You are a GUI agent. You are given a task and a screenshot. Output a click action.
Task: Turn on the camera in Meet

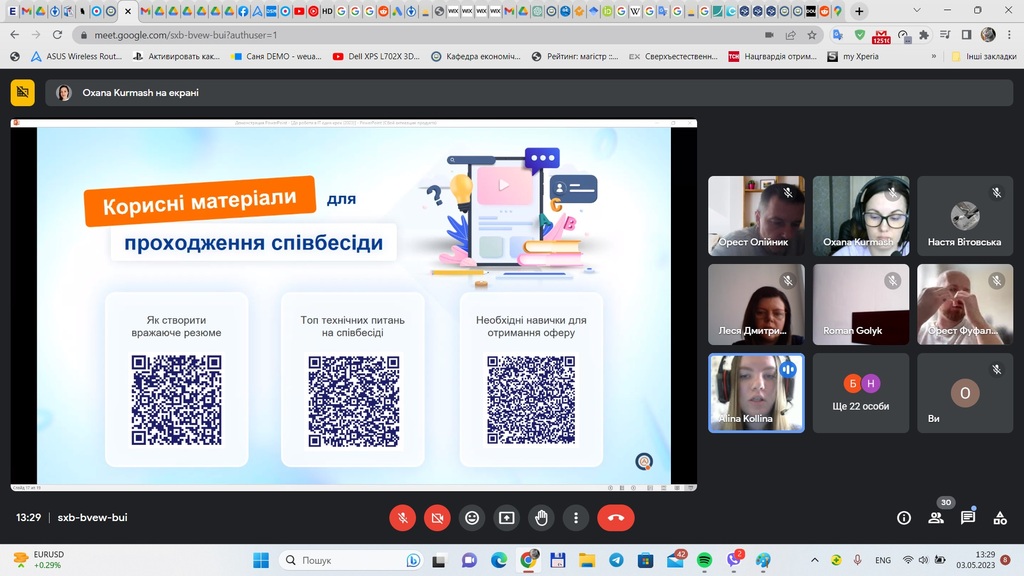[437, 518]
